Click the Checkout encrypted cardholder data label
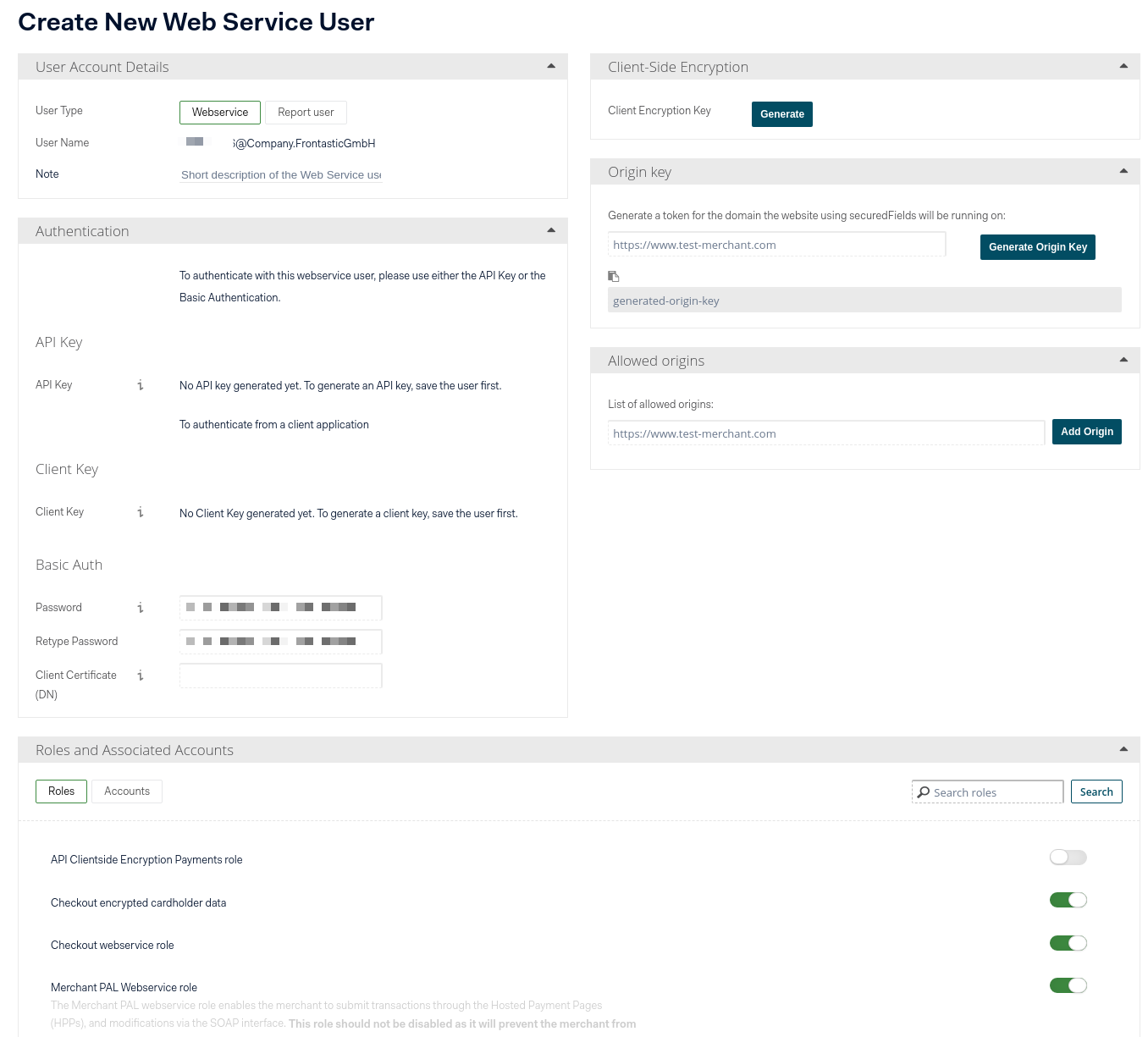The image size is (1148, 1037). coord(138,902)
